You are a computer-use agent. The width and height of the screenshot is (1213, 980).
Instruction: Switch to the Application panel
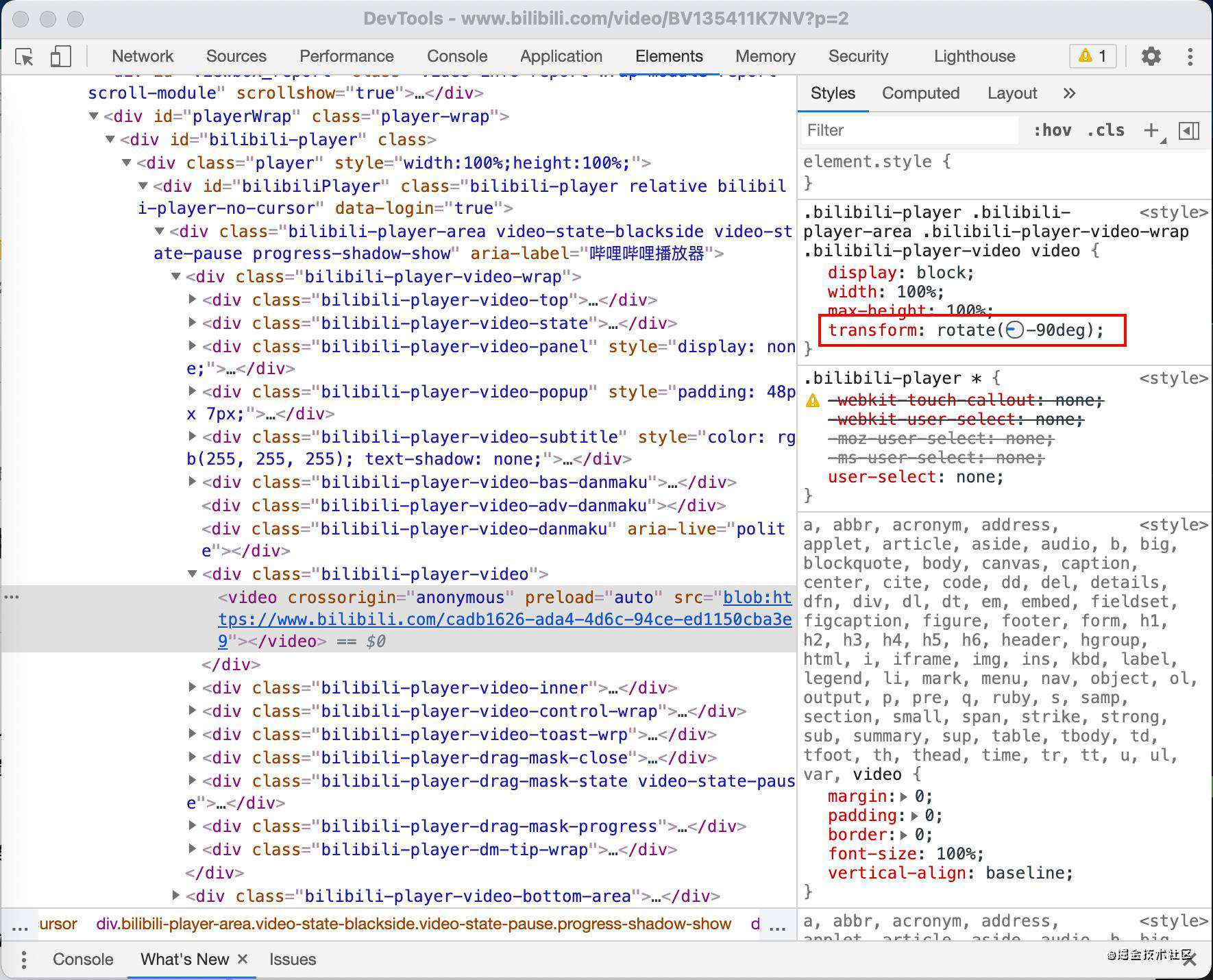click(x=561, y=56)
